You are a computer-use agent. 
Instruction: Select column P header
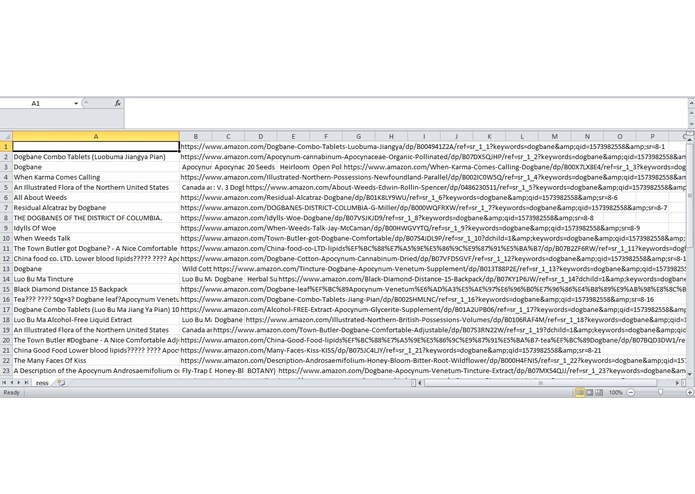point(652,136)
